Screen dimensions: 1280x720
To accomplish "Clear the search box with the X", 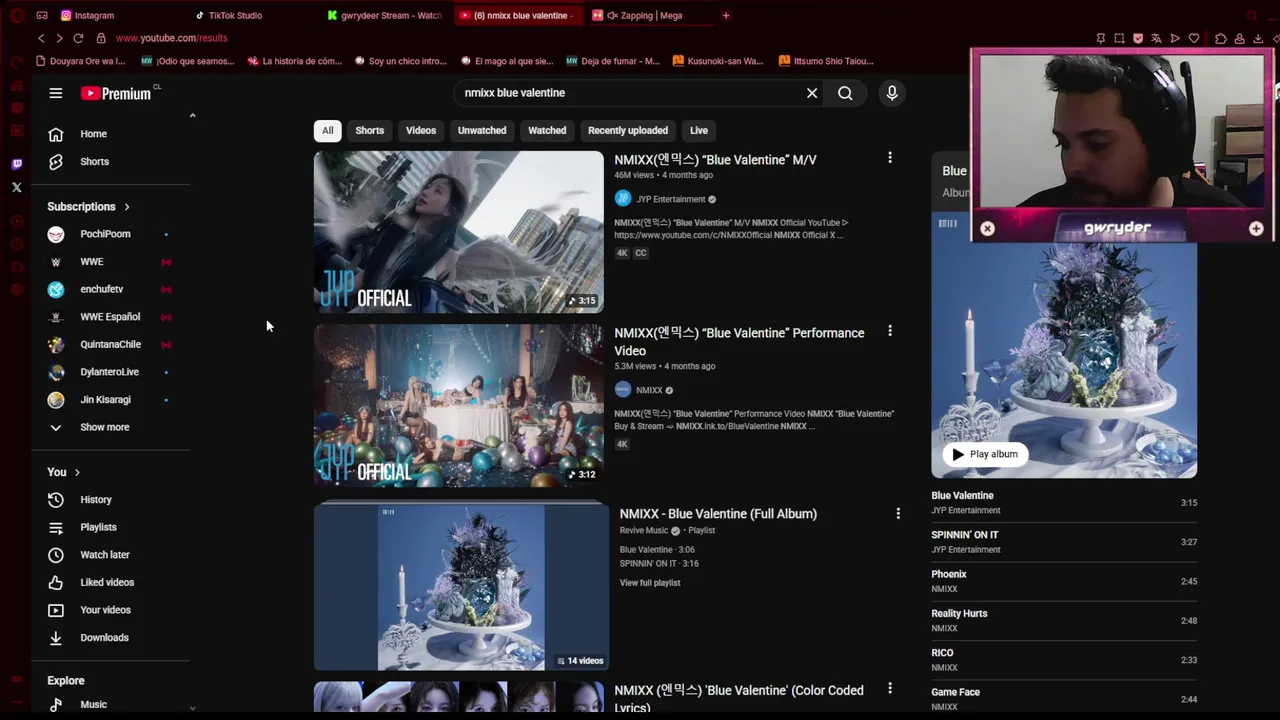I will (x=812, y=93).
